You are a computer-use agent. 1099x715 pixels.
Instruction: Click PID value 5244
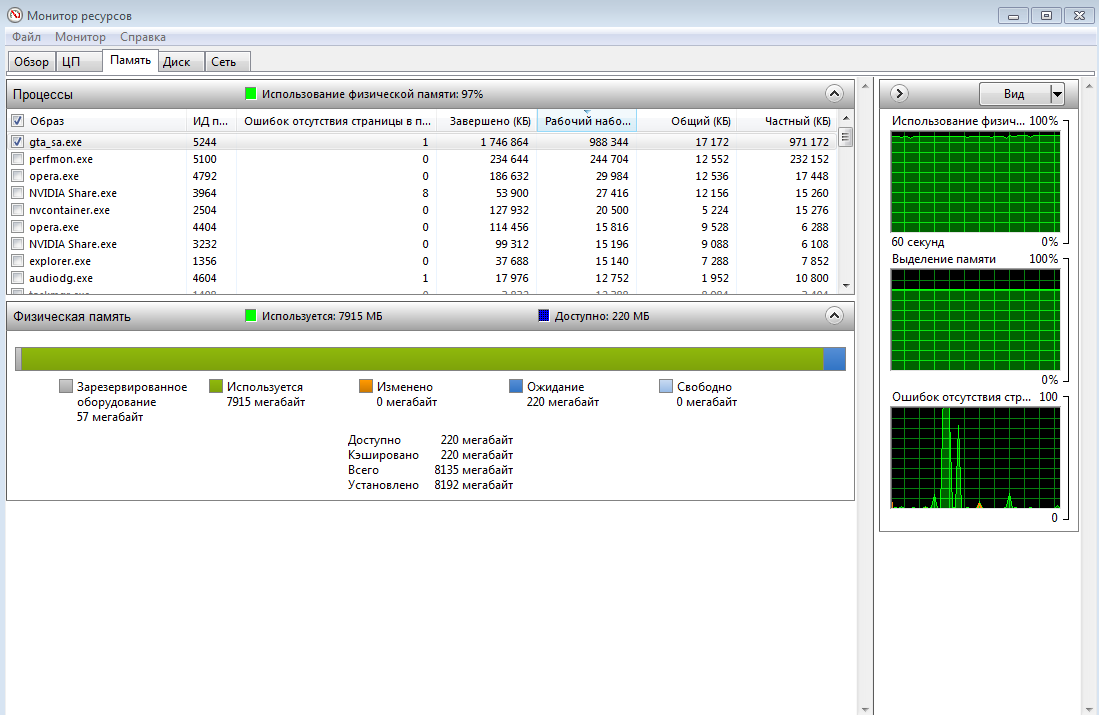[x=205, y=142]
